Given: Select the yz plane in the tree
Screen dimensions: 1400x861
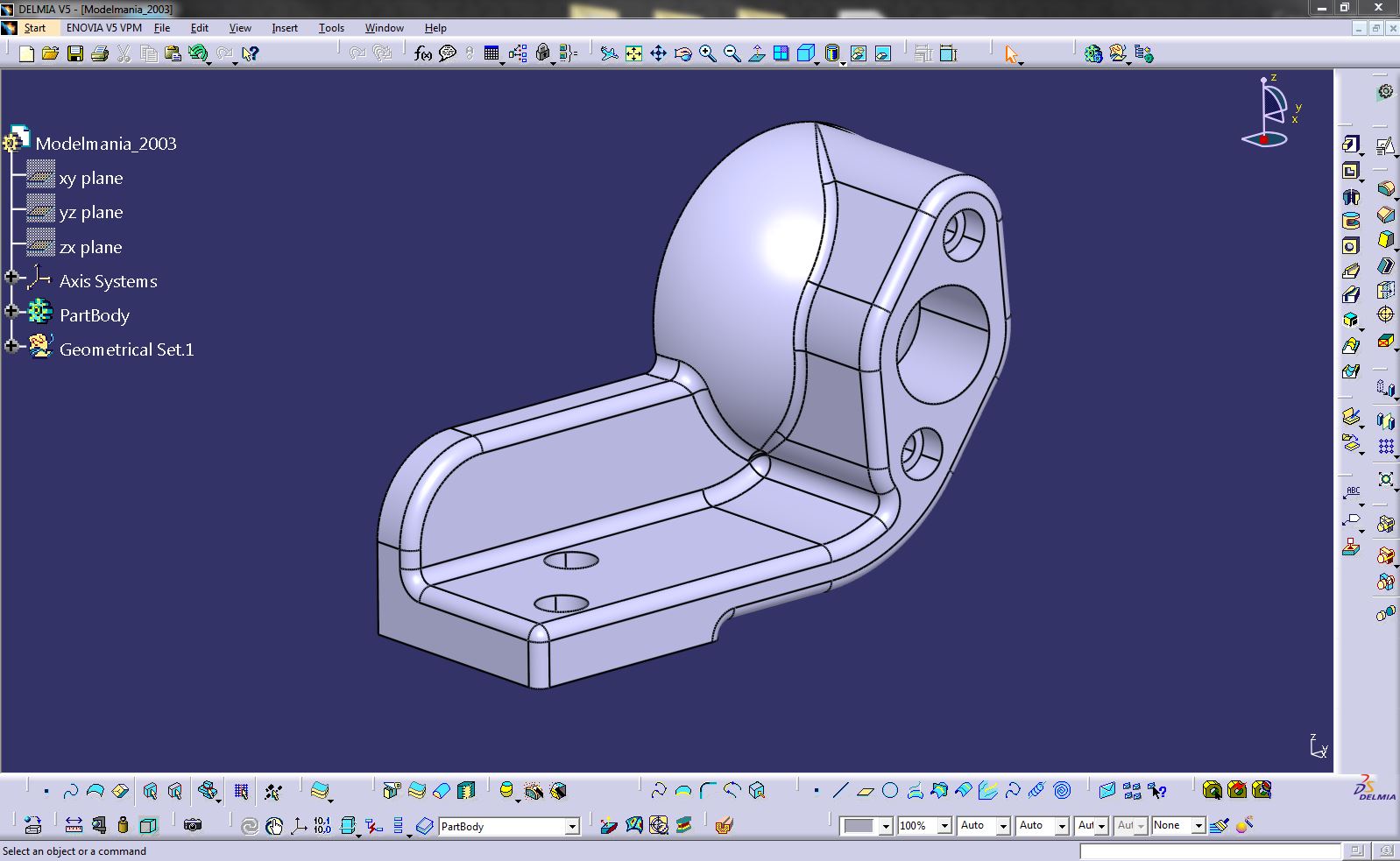Looking at the screenshot, I should pyautogui.click(x=91, y=212).
